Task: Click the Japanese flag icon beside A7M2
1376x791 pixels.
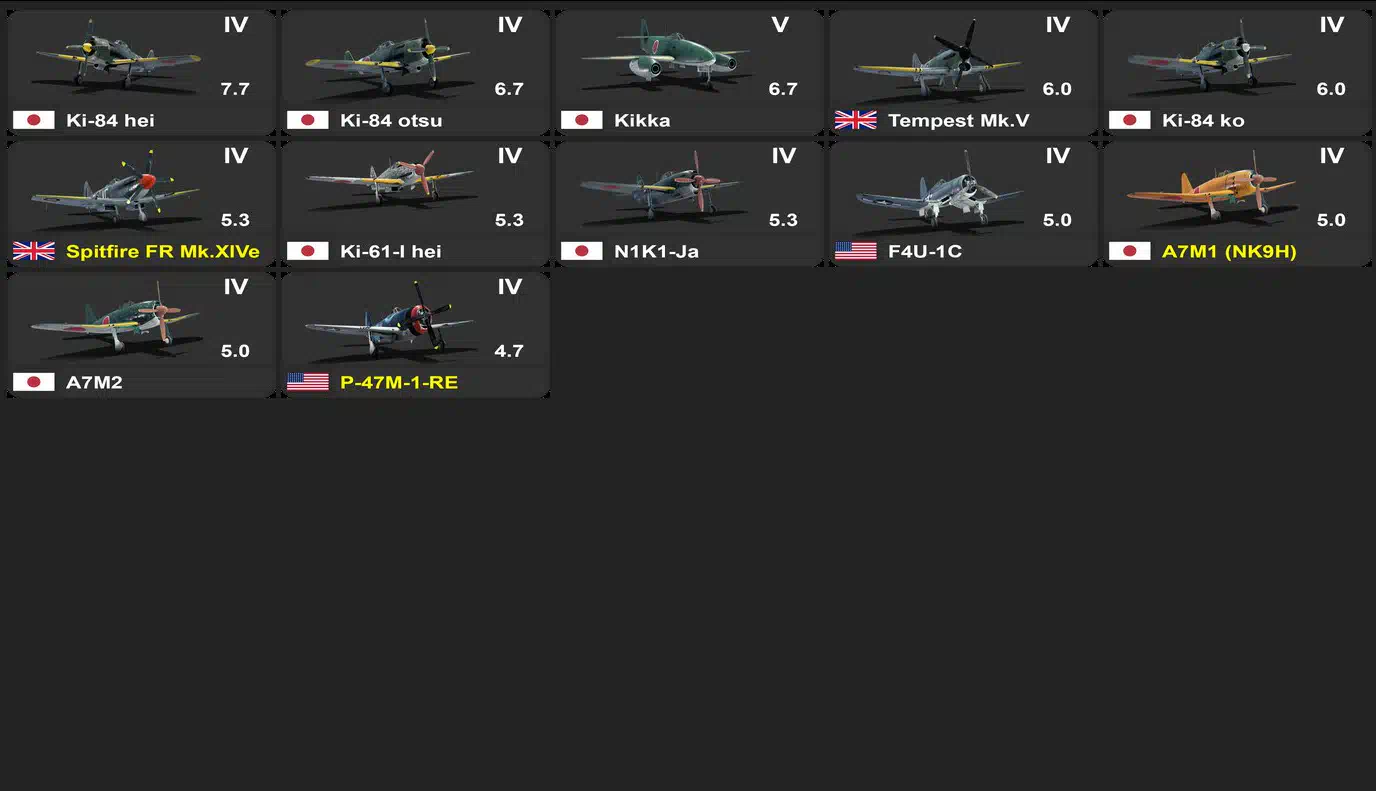Action: click(33, 382)
